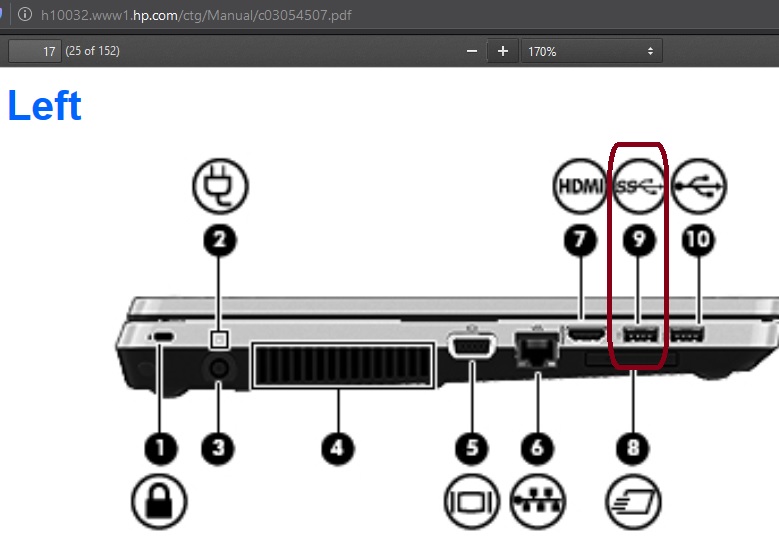Click the site information icon in address bar
The width and height of the screenshot is (779, 547).
[24, 14]
